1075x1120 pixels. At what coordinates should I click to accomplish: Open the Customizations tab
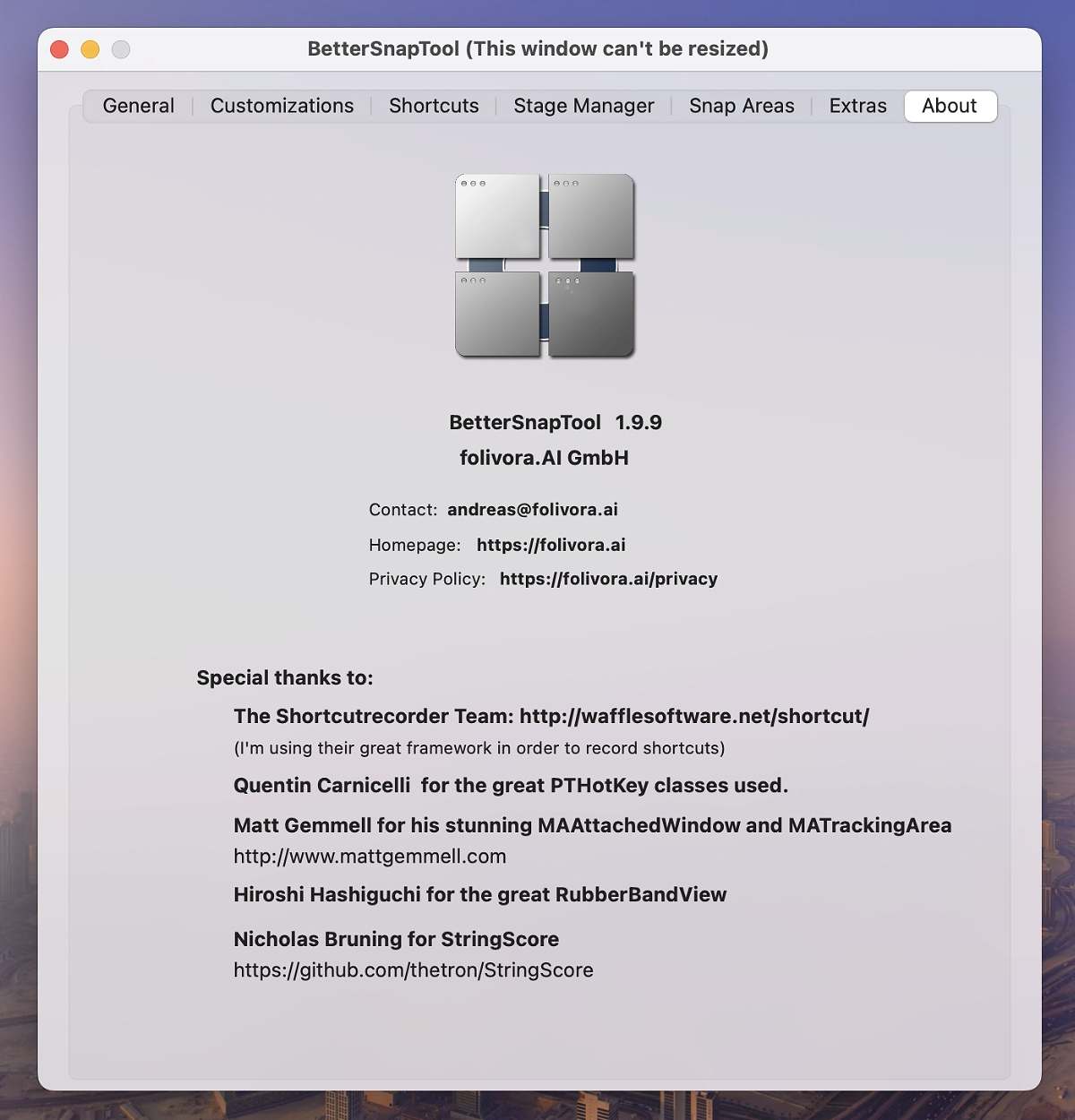tap(282, 106)
